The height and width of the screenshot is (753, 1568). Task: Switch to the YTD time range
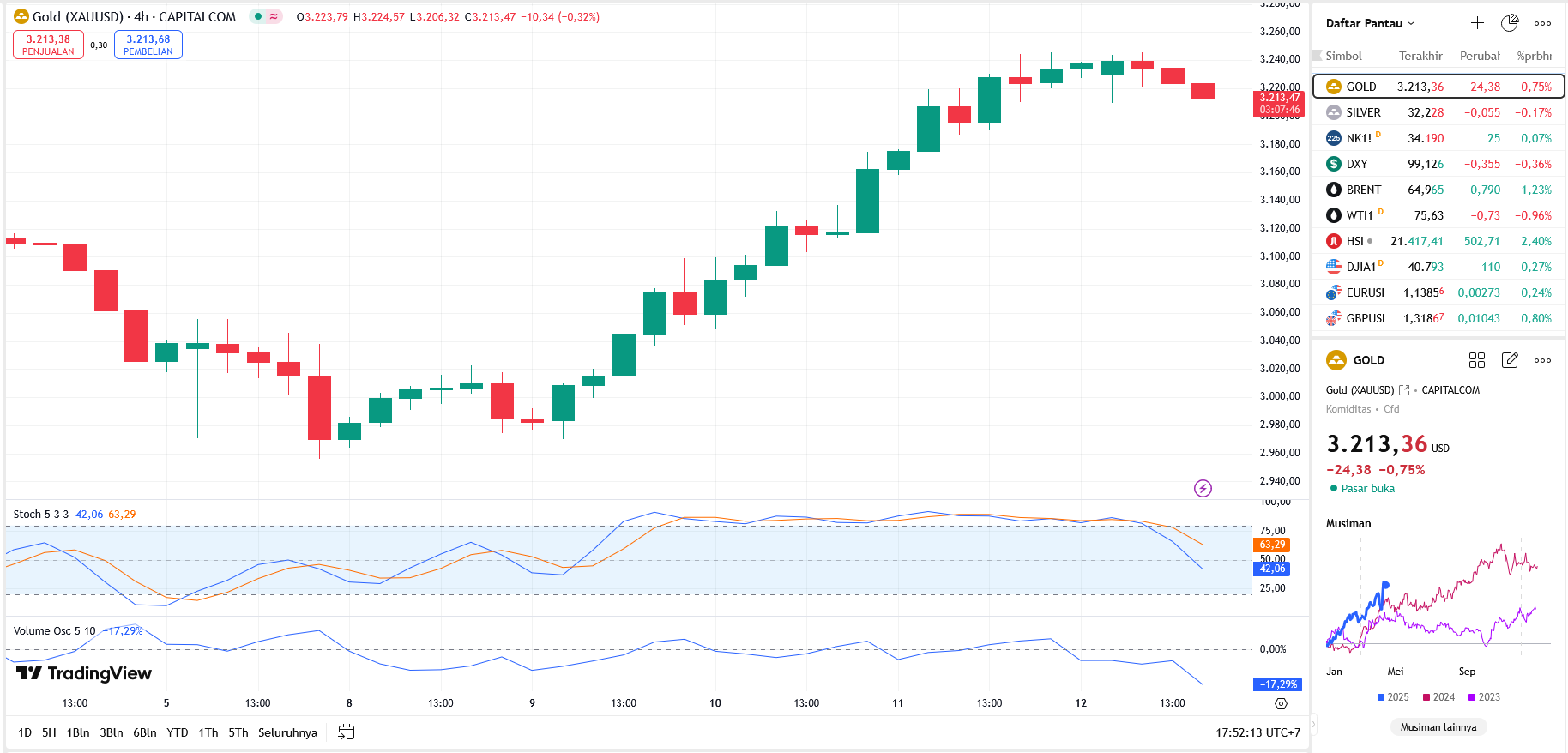178,732
